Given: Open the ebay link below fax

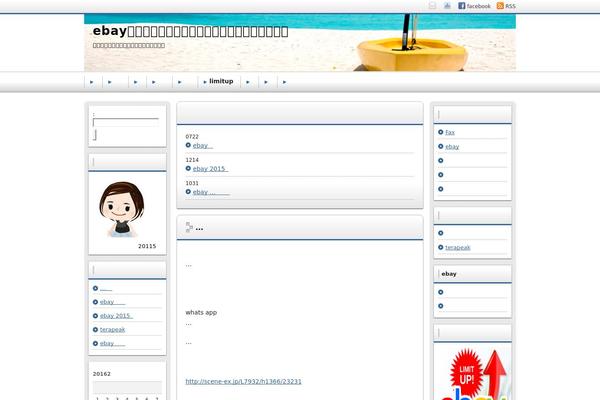Looking at the screenshot, I should pos(452,147).
